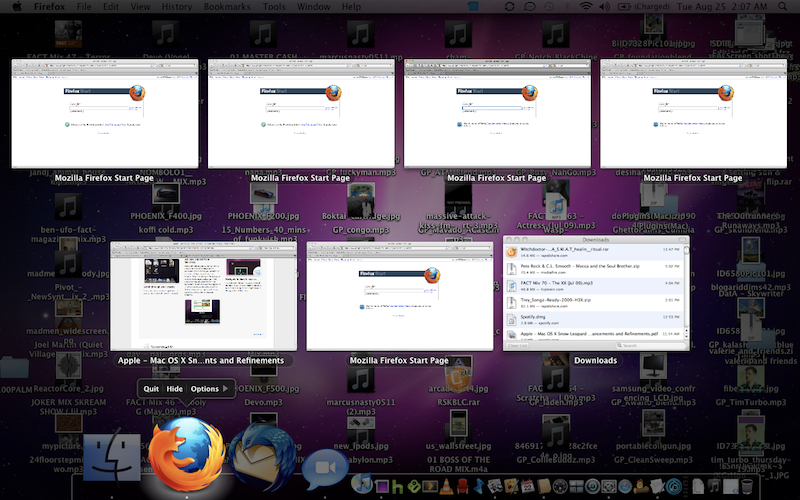This screenshot has width=800, height=500.
Task: Click Clear List in Downloads window
Action: (517, 345)
